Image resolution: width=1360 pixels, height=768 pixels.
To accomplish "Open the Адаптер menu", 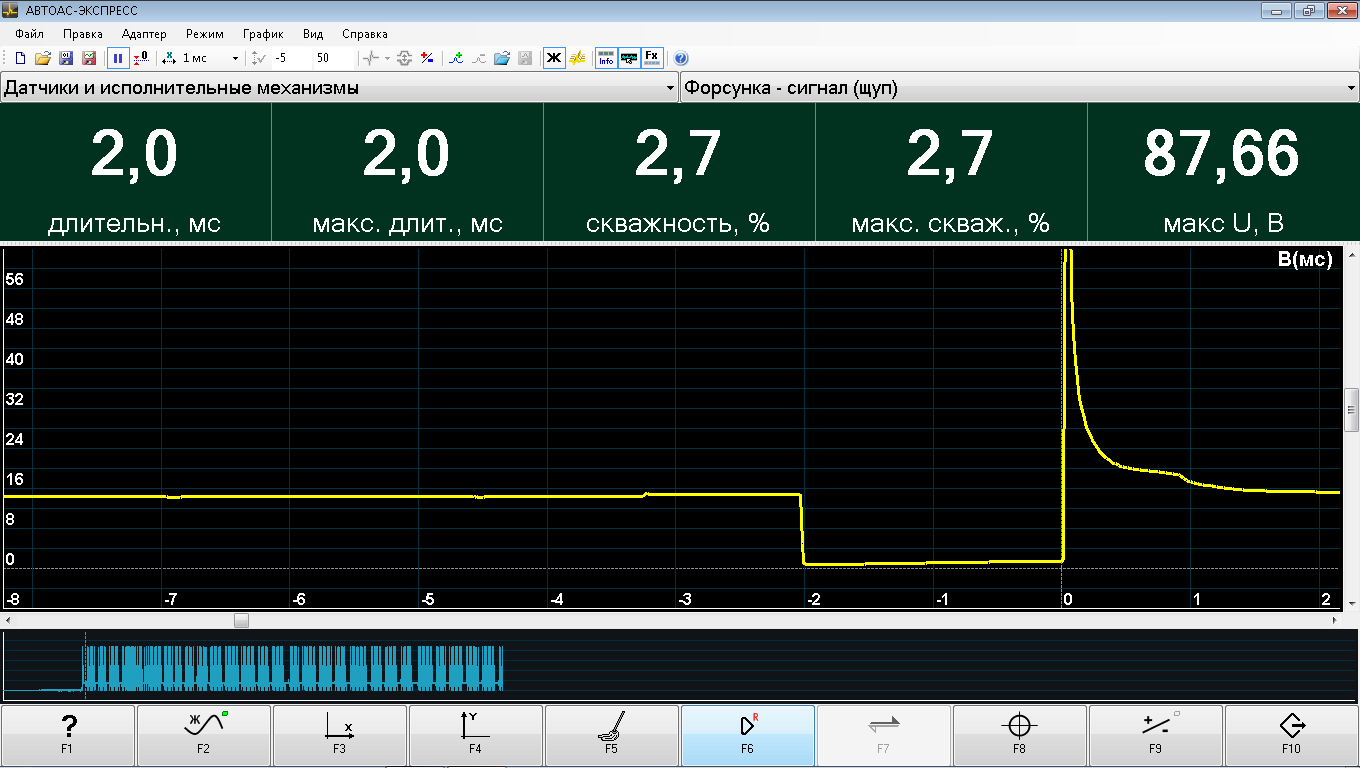I will [x=144, y=34].
